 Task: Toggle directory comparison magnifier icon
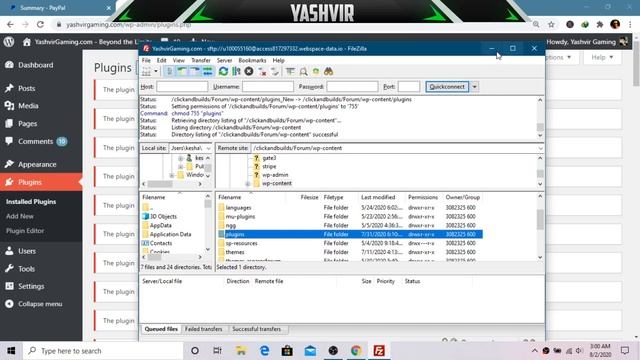303,71
